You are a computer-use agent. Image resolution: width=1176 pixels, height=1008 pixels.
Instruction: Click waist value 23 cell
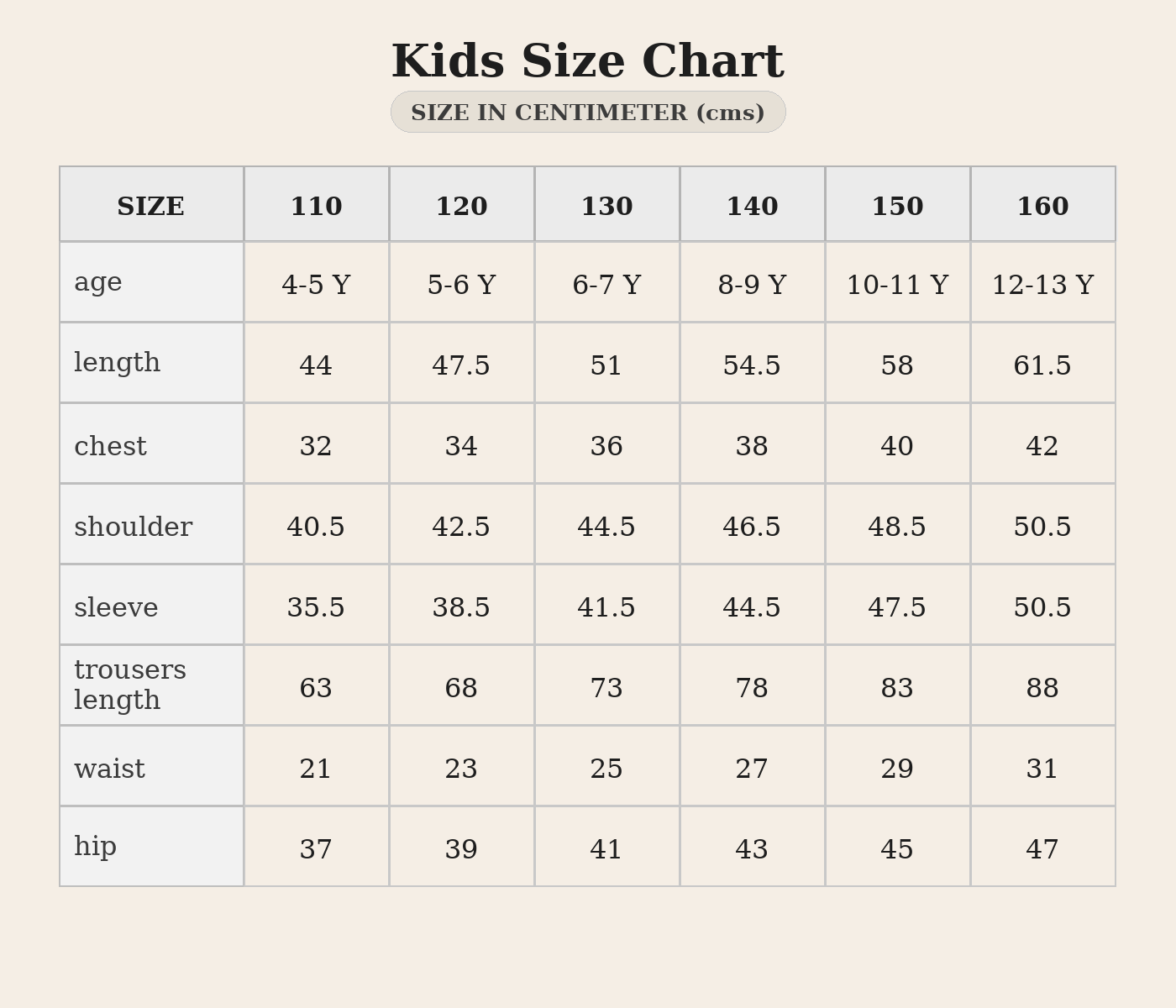click(x=461, y=769)
